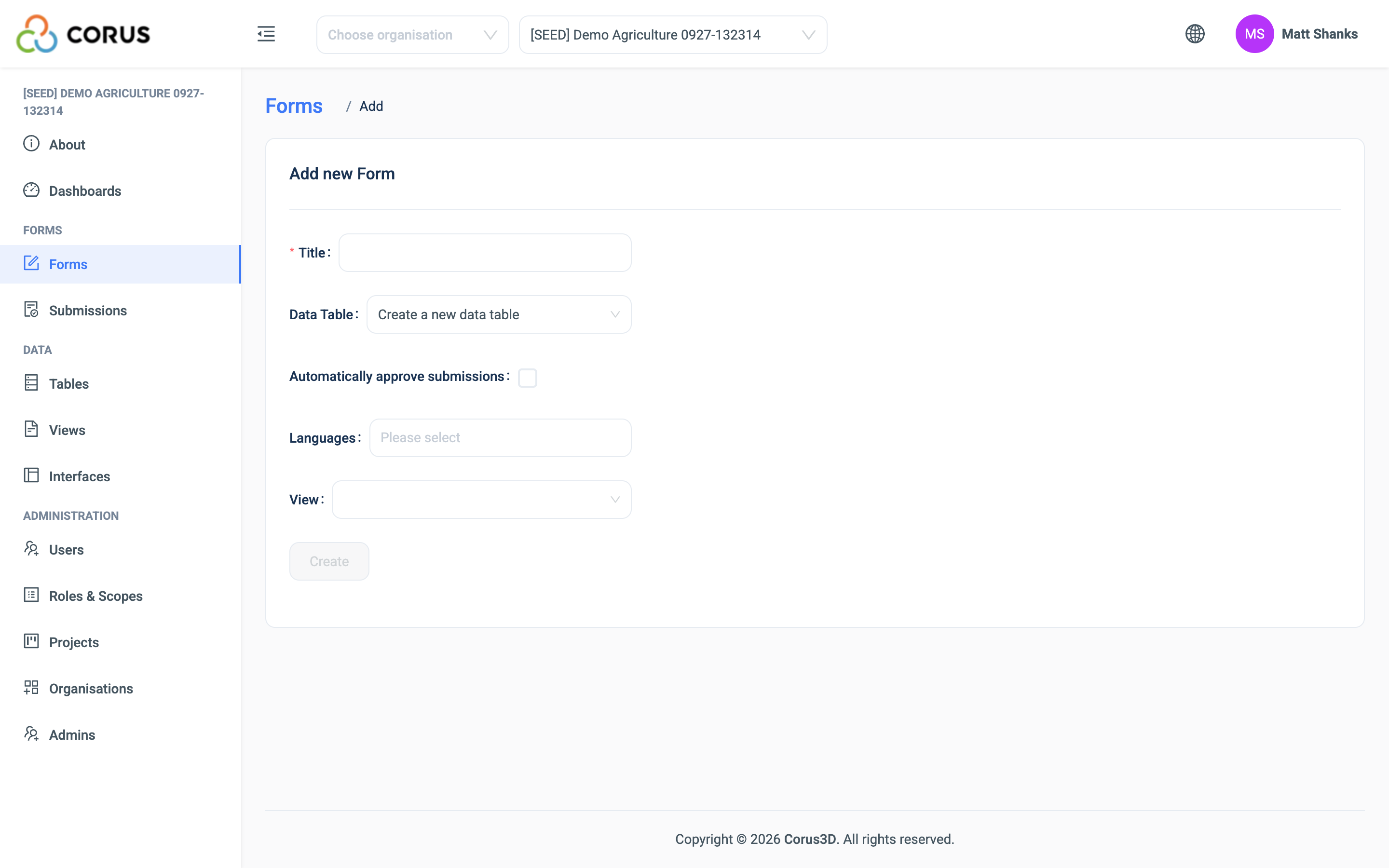Select Tables in the sidebar

(x=121, y=384)
